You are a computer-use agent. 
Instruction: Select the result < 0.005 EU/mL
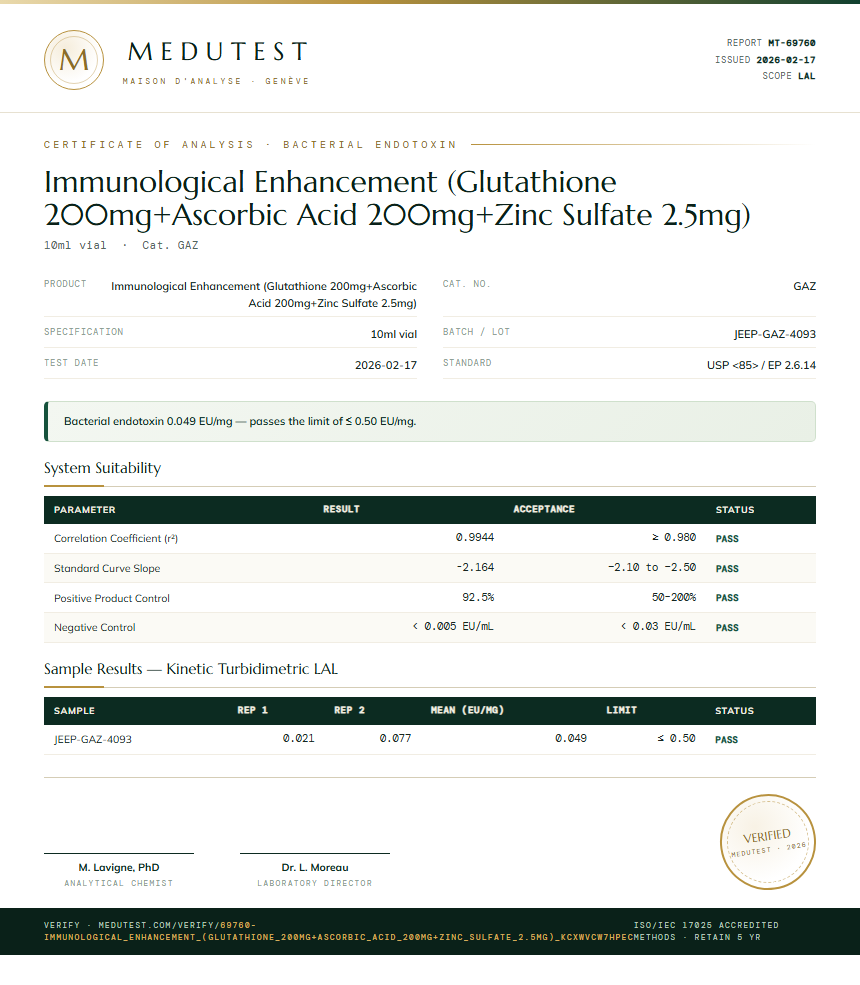(x=453, y=626)
